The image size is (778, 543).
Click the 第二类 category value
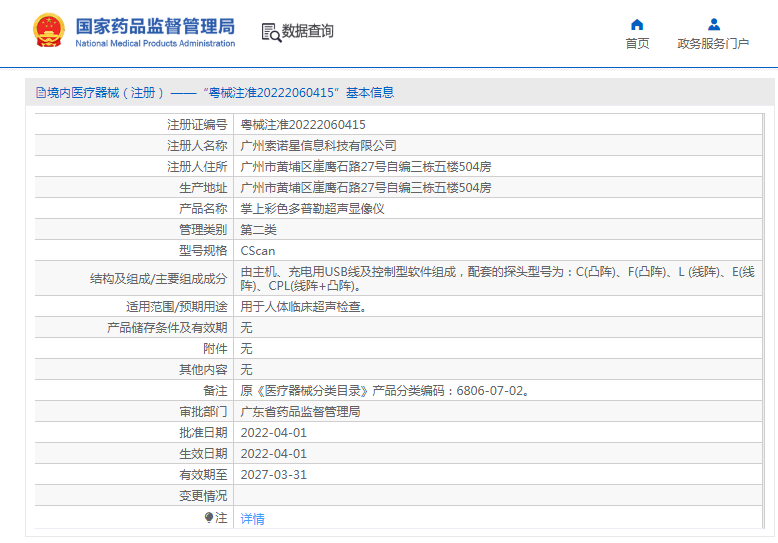[x=259, y=230]
